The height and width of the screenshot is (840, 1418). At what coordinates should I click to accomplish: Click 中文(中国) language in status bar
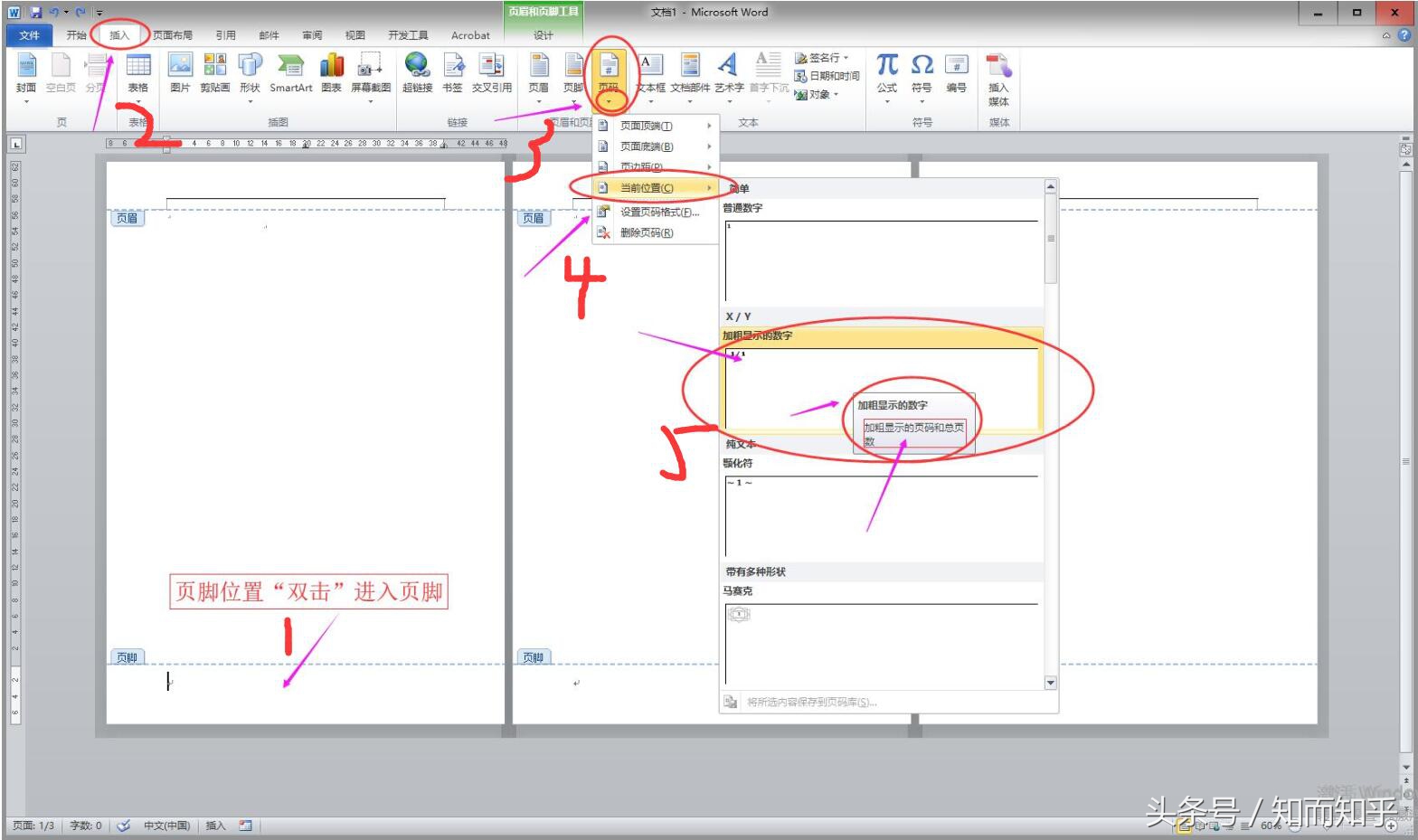pyautogui.click(x=166, y=826)
